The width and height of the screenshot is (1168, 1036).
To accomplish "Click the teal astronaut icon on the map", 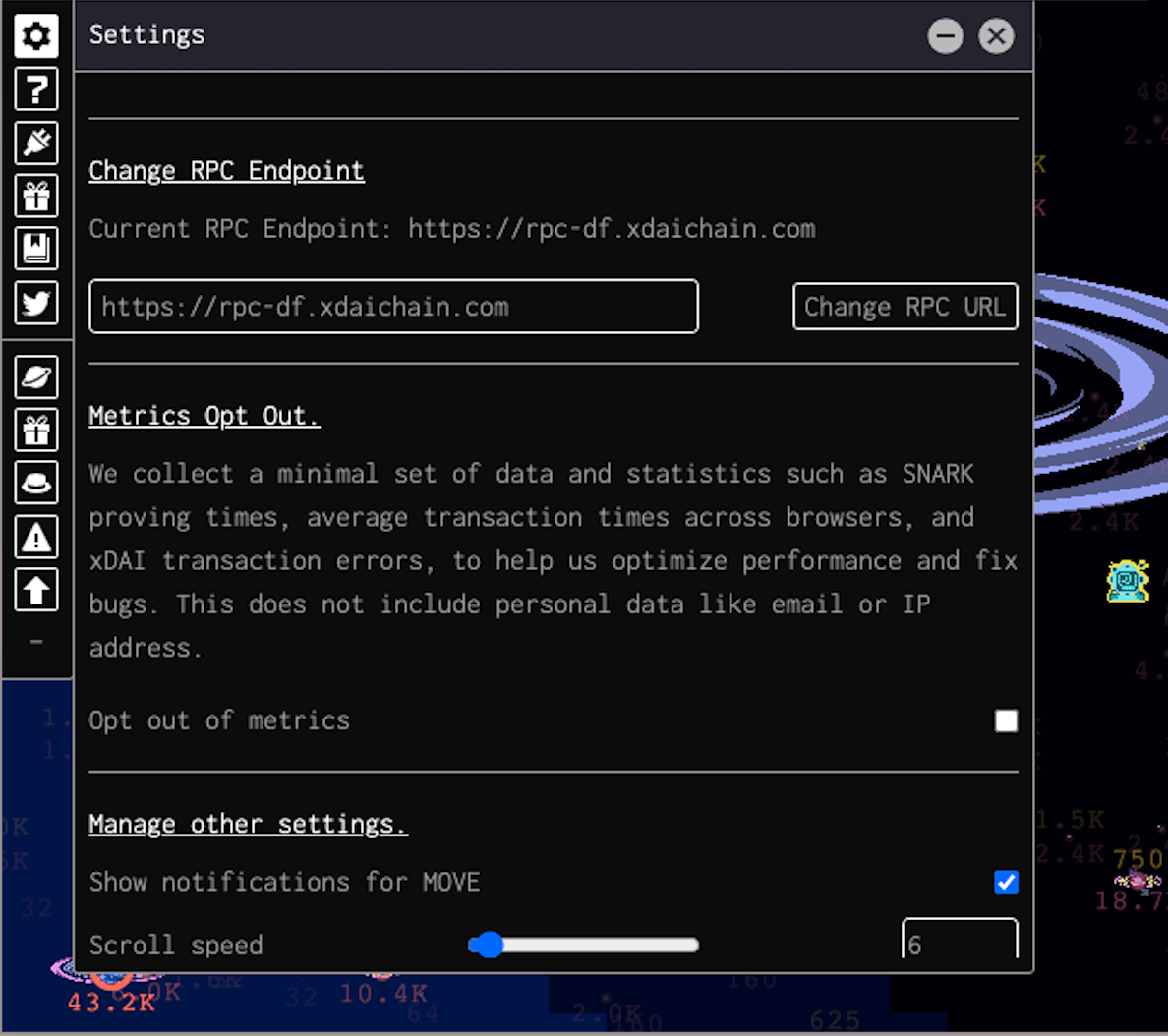I will coord(1128,581).
